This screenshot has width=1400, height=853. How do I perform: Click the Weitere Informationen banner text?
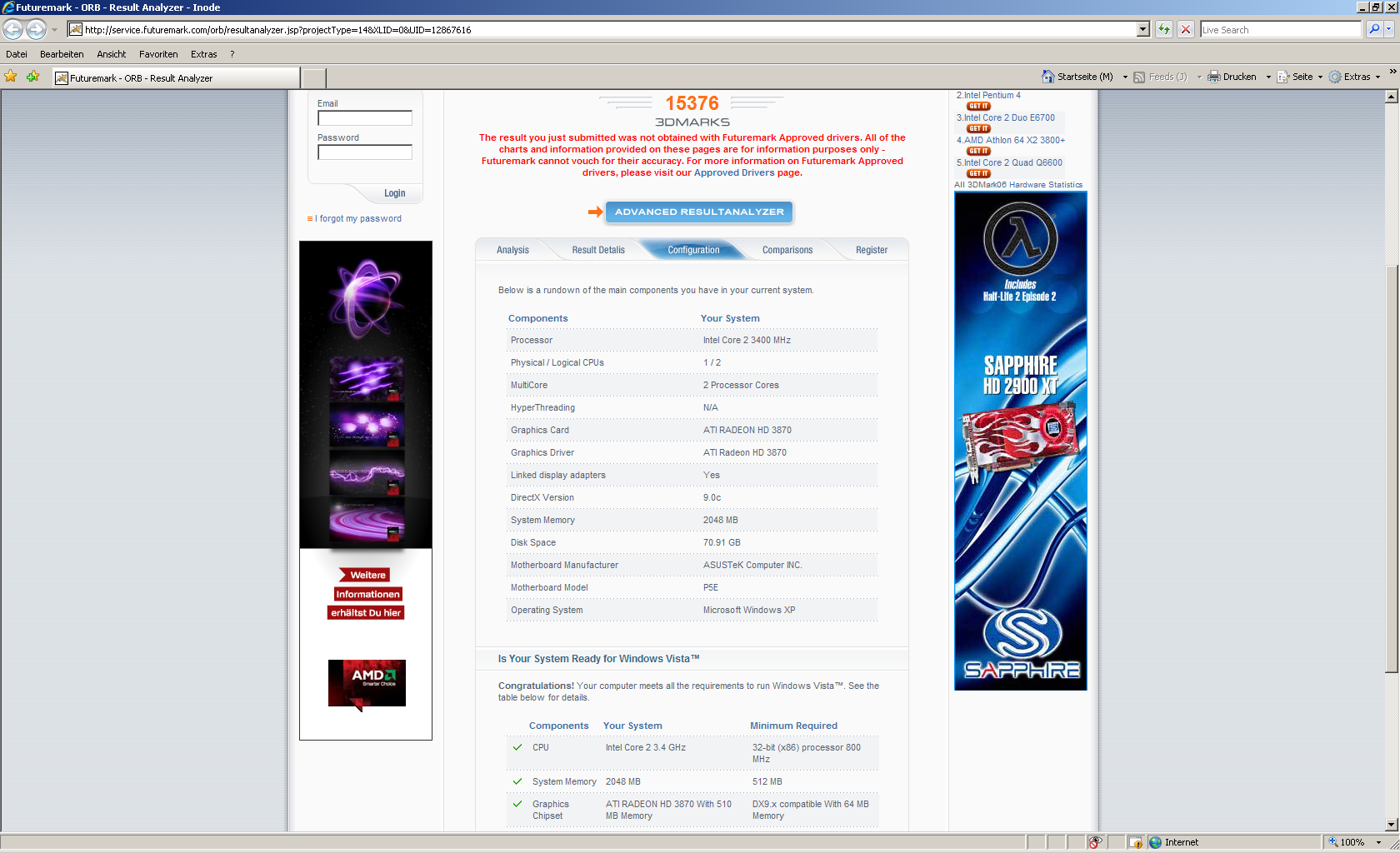[x=367, y=594]
